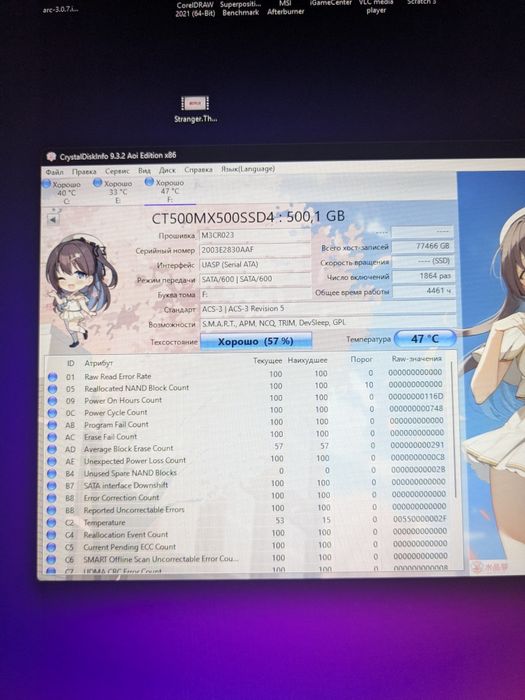Select the Temperature attribute name in the table
Screen dimensions: 525x700
104,522
